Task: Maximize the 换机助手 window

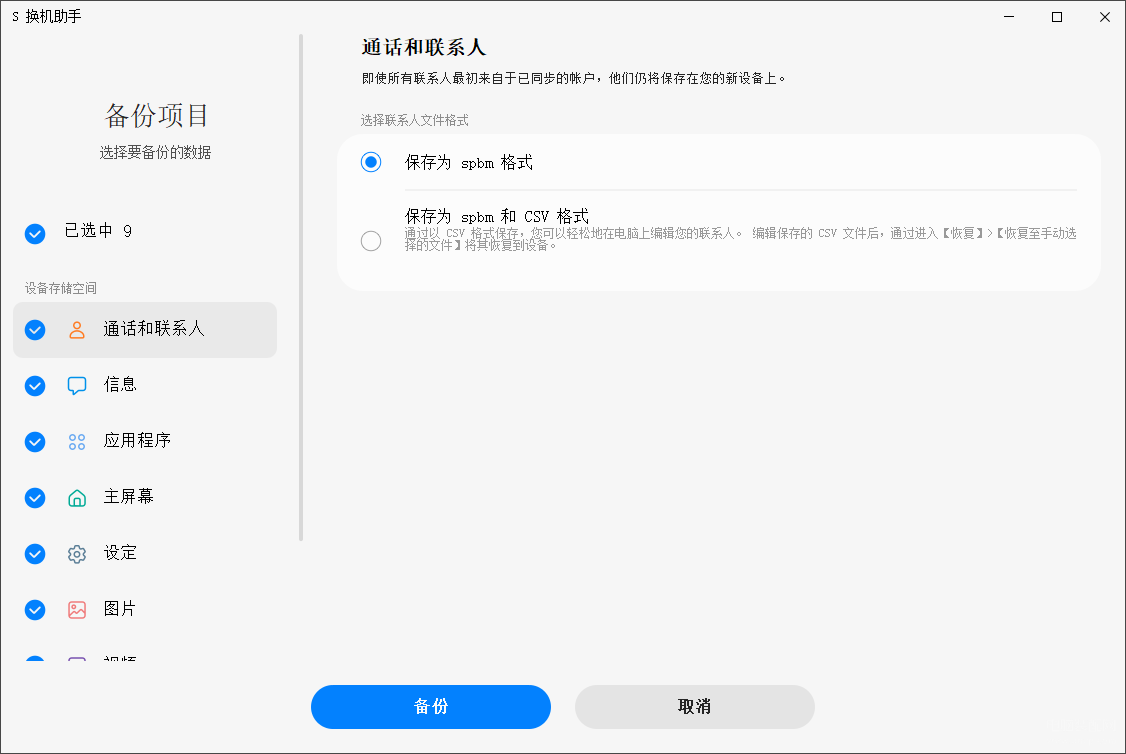Action: [x=1057, y=17]
